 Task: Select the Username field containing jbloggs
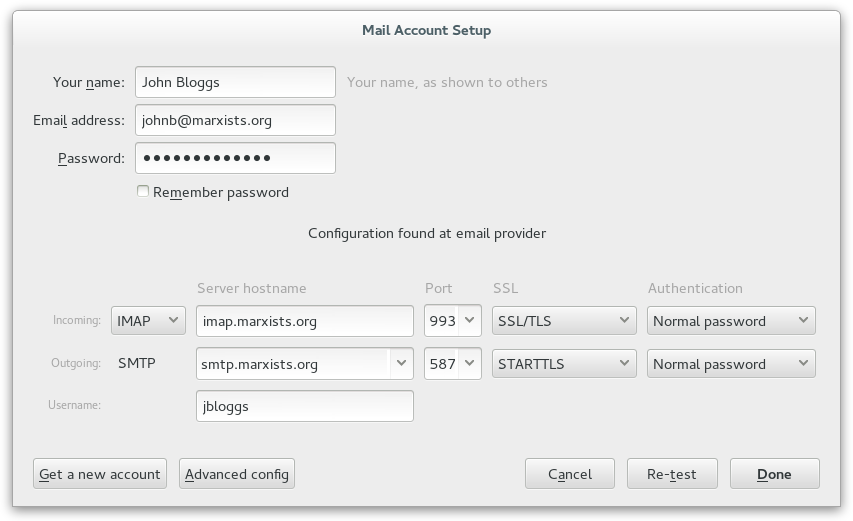click(304, 406)
